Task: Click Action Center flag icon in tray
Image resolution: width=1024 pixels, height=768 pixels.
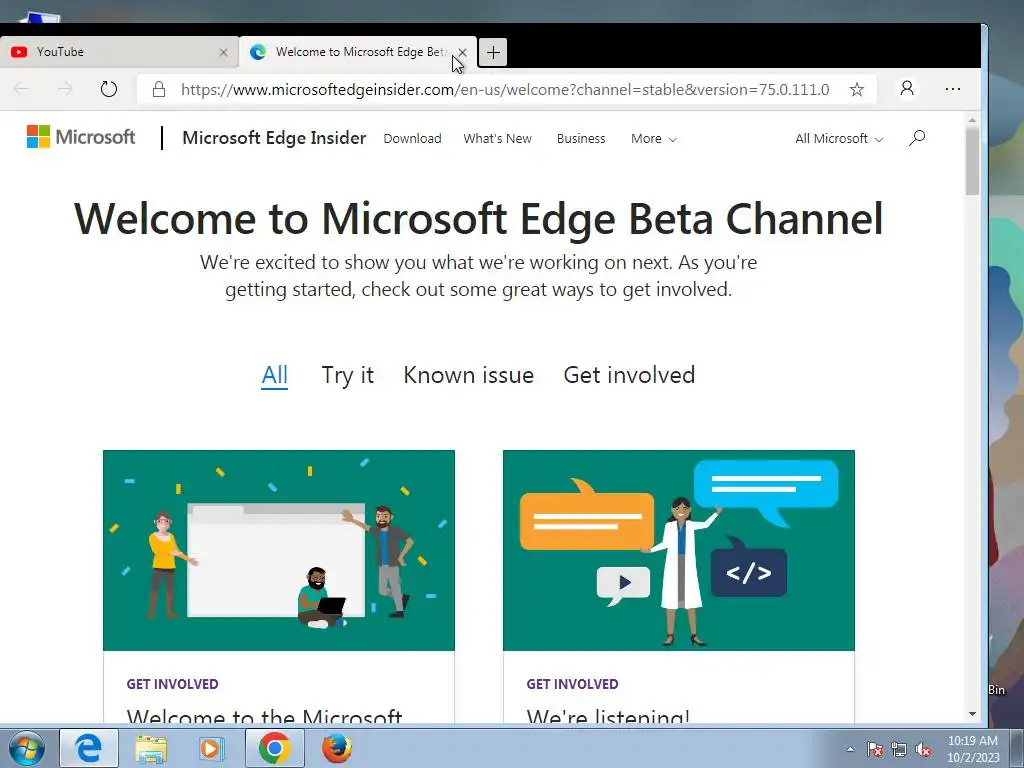Action: (874, 749)
